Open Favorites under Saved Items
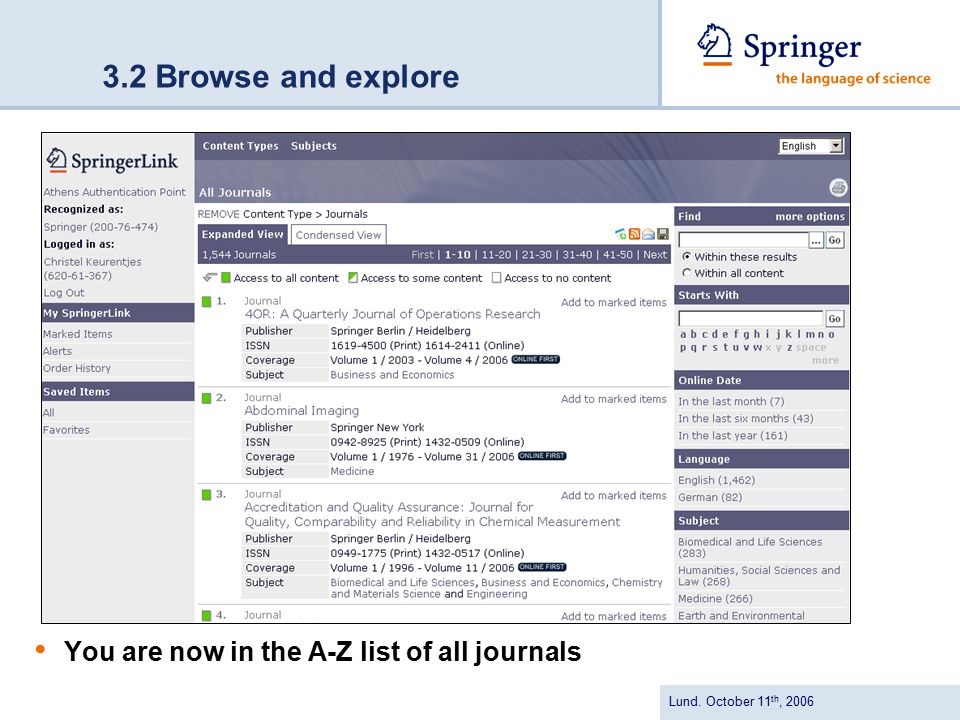 (66, 430)
